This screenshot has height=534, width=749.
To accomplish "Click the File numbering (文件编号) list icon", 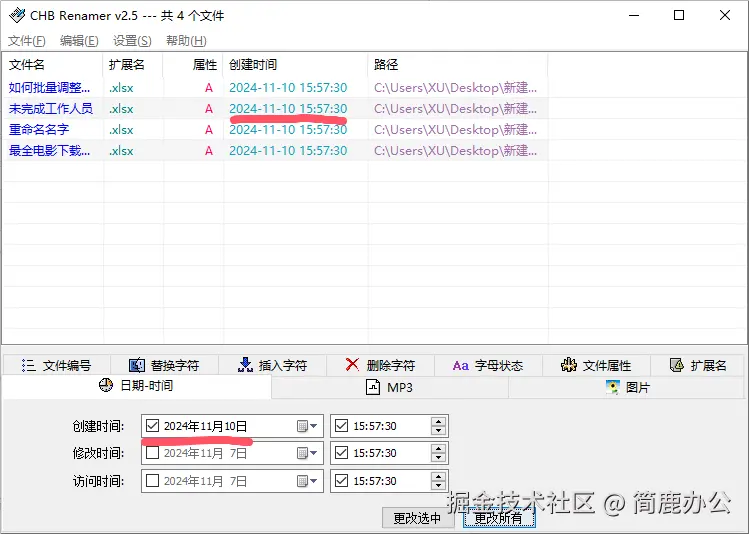I will coord(29,365).
